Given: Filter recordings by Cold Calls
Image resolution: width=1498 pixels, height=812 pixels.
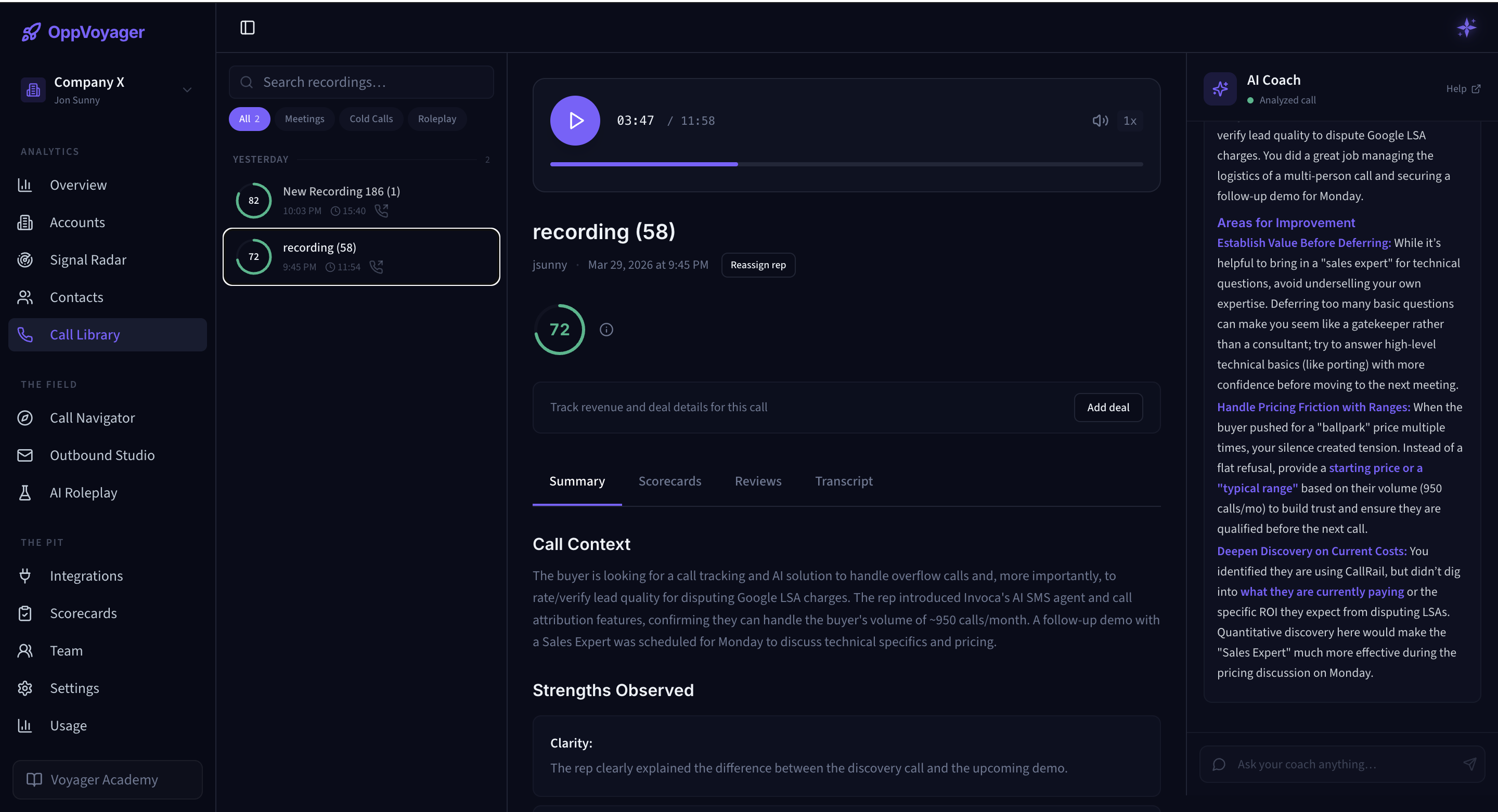Looking at the screenshot, I should click(370, 119).
